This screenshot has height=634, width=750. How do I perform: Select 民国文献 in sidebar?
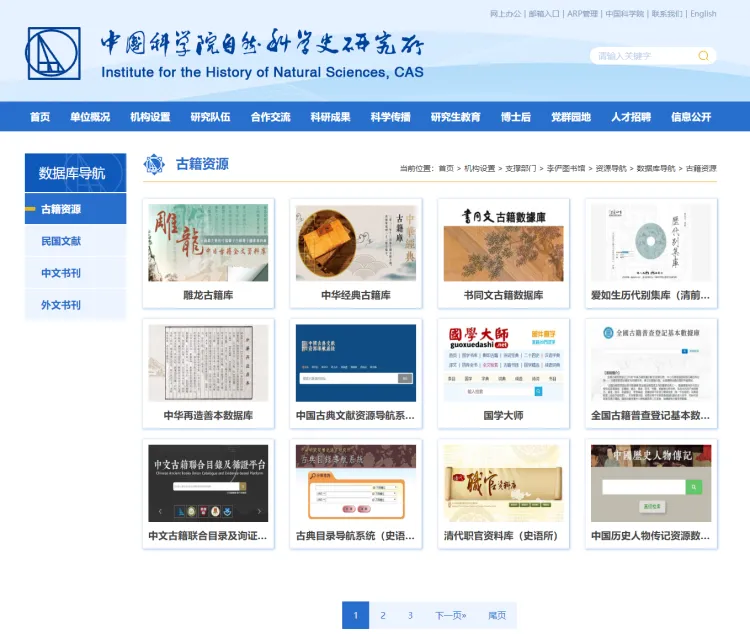(x=76, y=241)
